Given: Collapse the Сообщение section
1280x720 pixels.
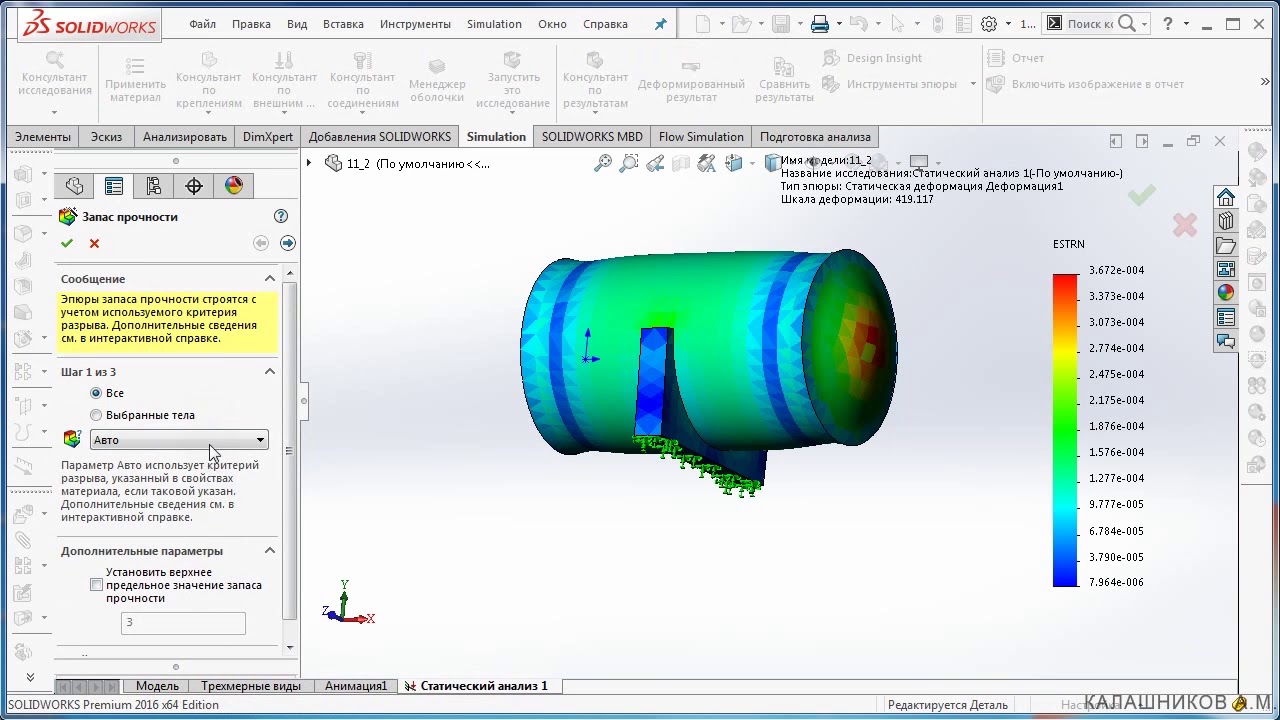Looking at the screenshot, I should [x=269, y=279].
